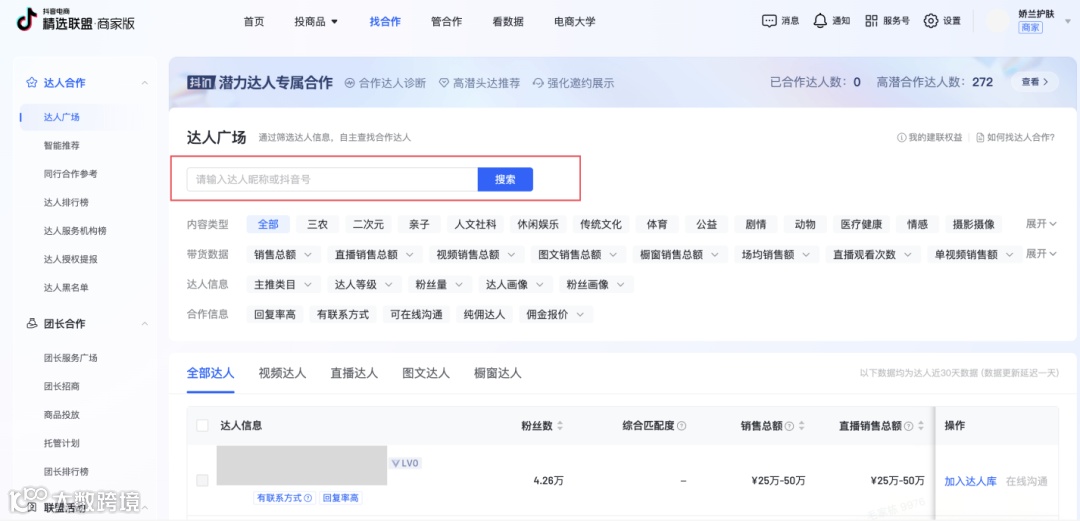The height and width of the screenshot is (521, 1080).
Task: Open the 主推类目 dropdown
Action: [283, 284]
